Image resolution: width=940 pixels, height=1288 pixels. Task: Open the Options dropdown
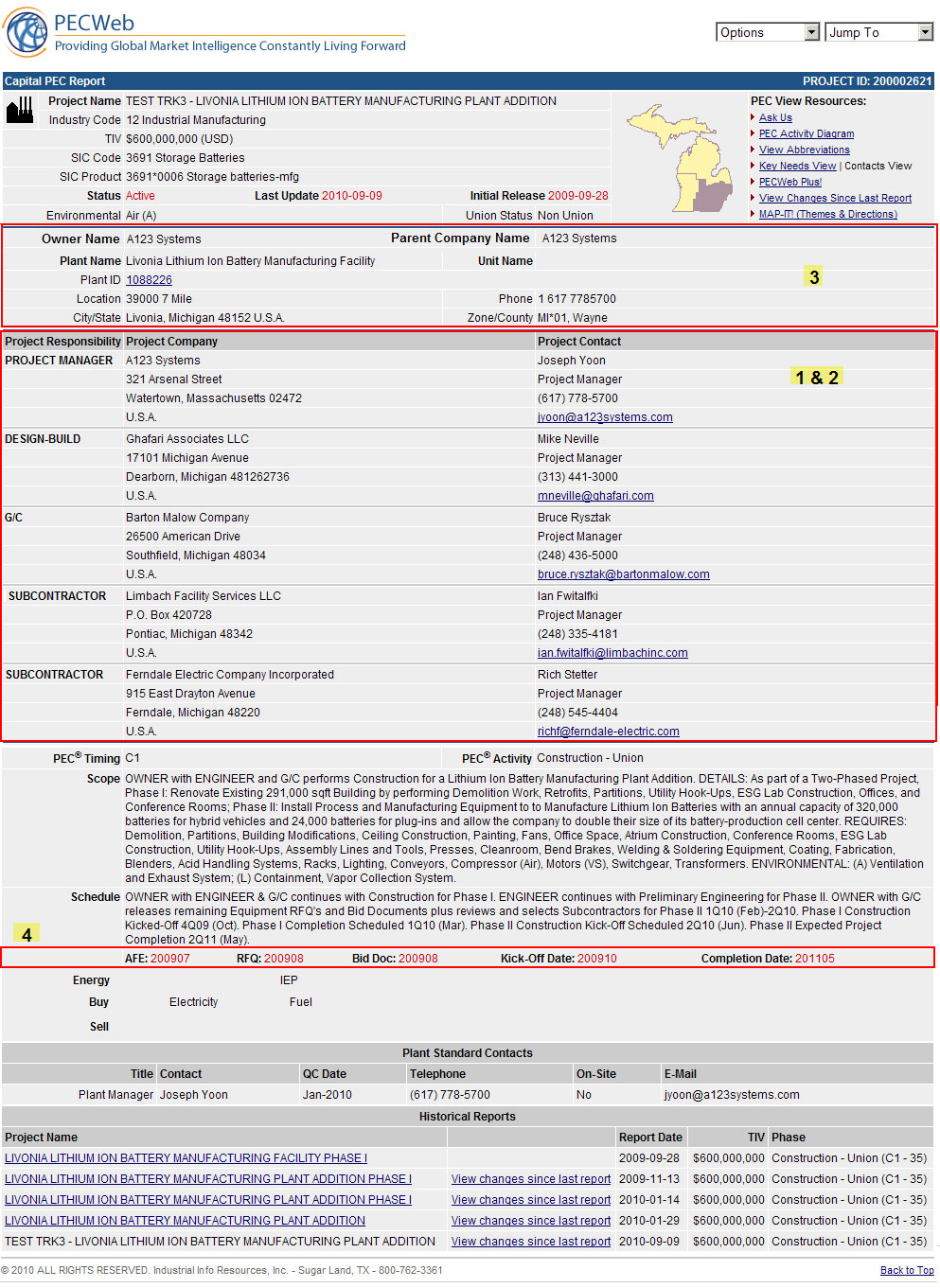pyautogui.click(x=767, y=32)
